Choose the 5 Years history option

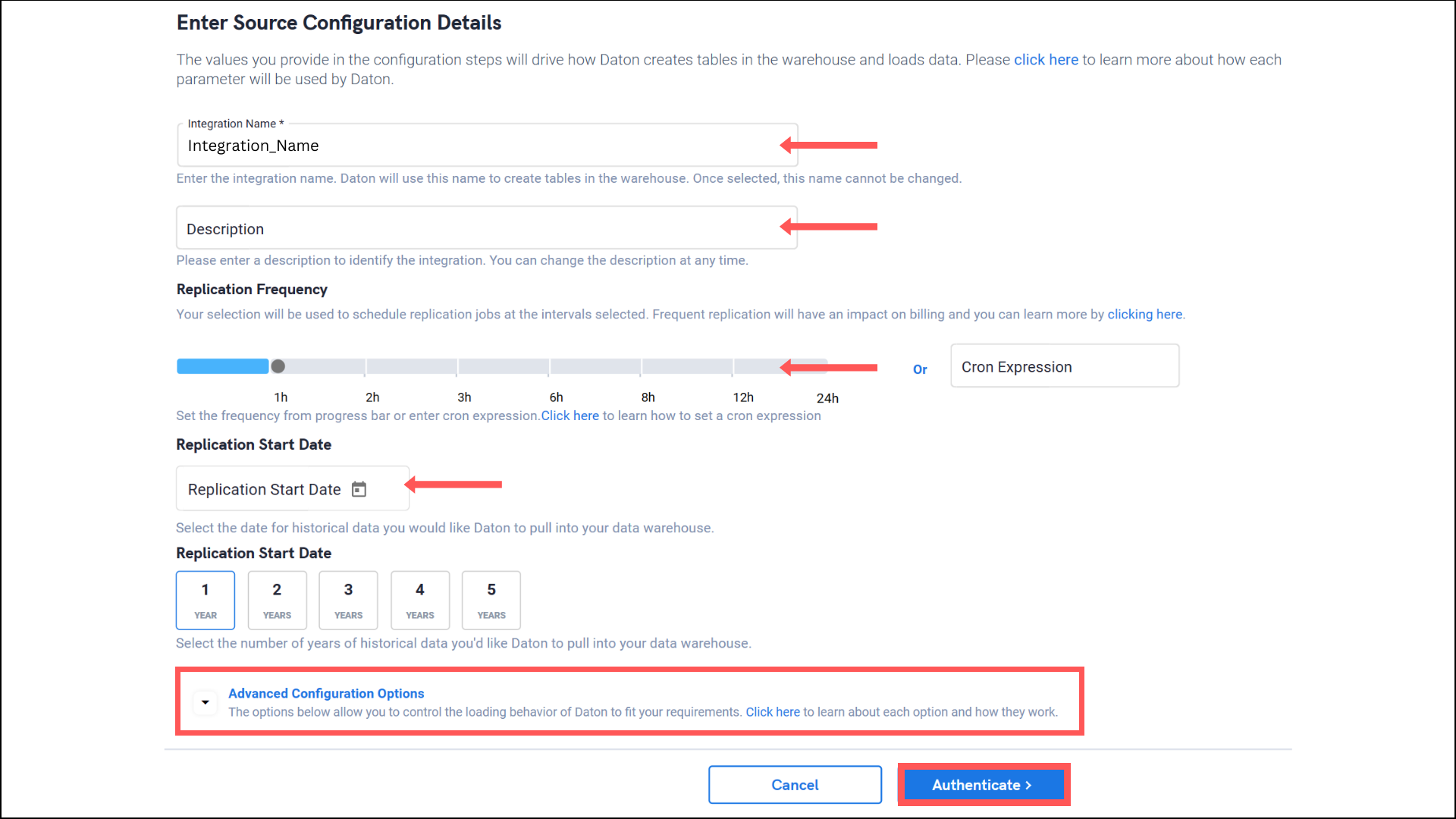pos(491,600)
